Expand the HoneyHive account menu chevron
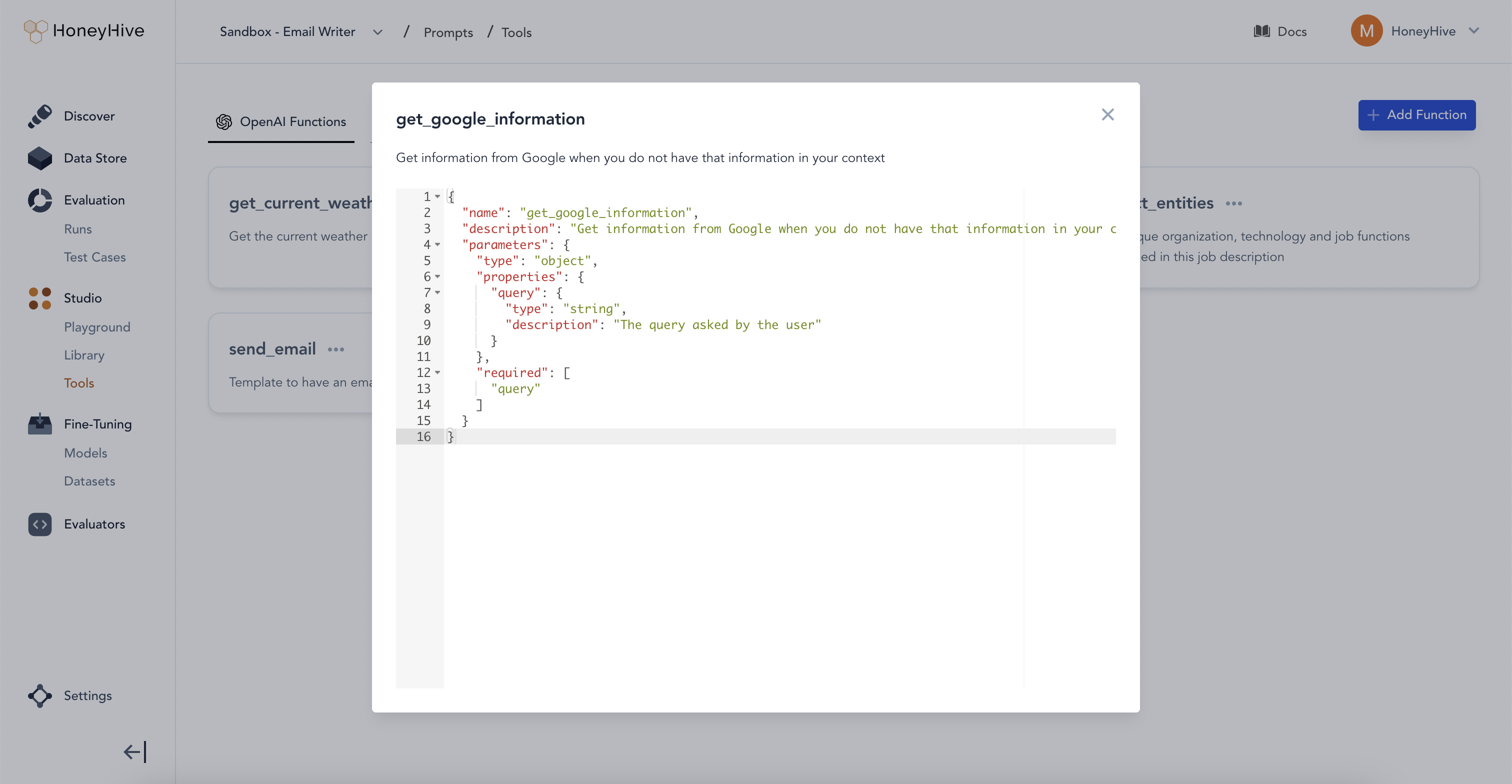This screenshot has height=784, width=1512. pyautogui.click(x=1474, y=31)
